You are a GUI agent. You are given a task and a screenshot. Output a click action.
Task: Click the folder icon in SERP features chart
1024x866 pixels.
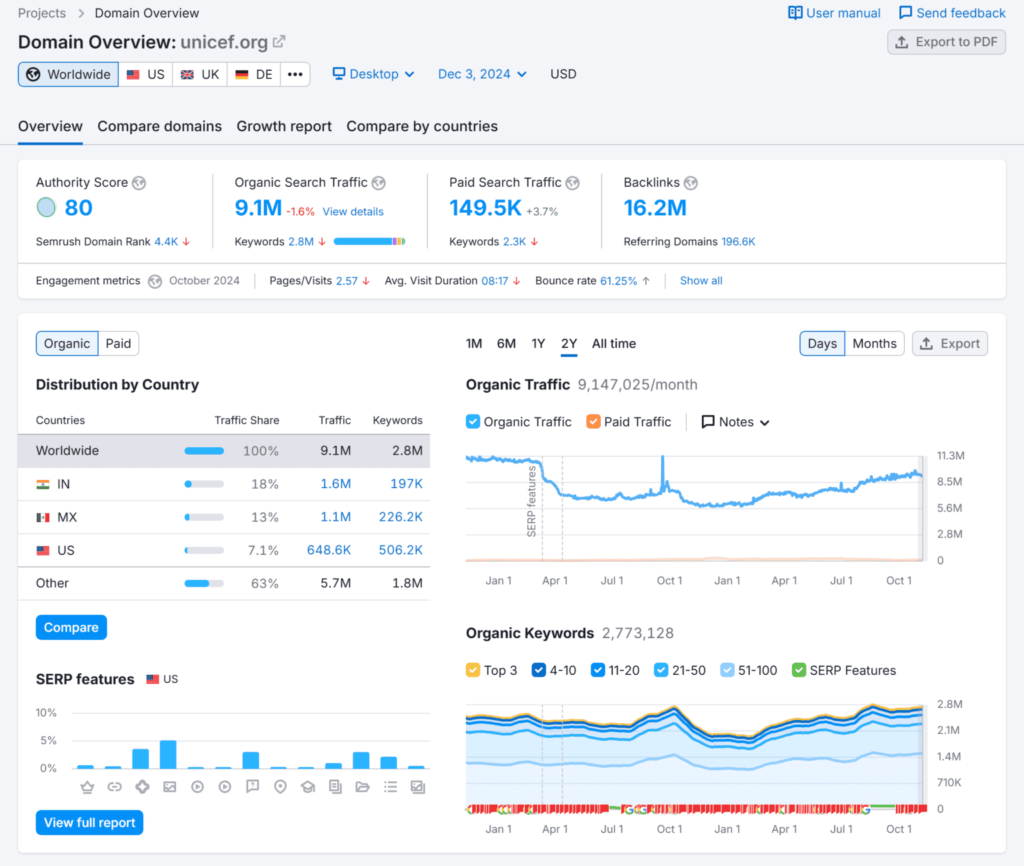pos(362,787)
